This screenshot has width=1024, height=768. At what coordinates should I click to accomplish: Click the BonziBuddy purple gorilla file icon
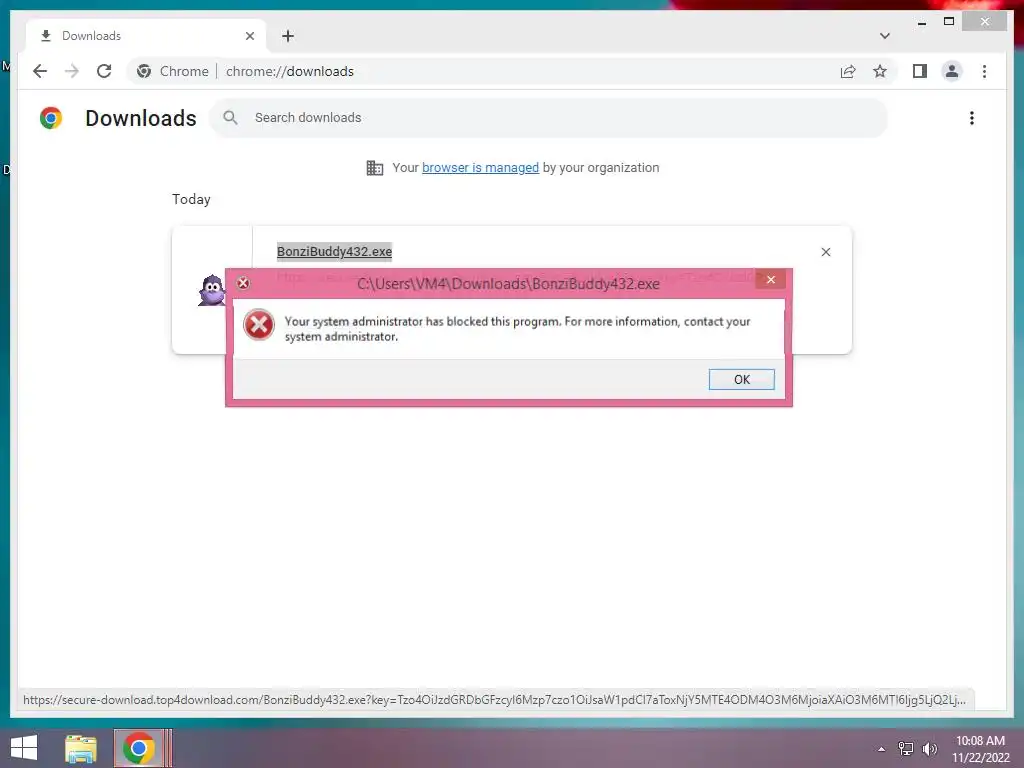tap(212, 290)
